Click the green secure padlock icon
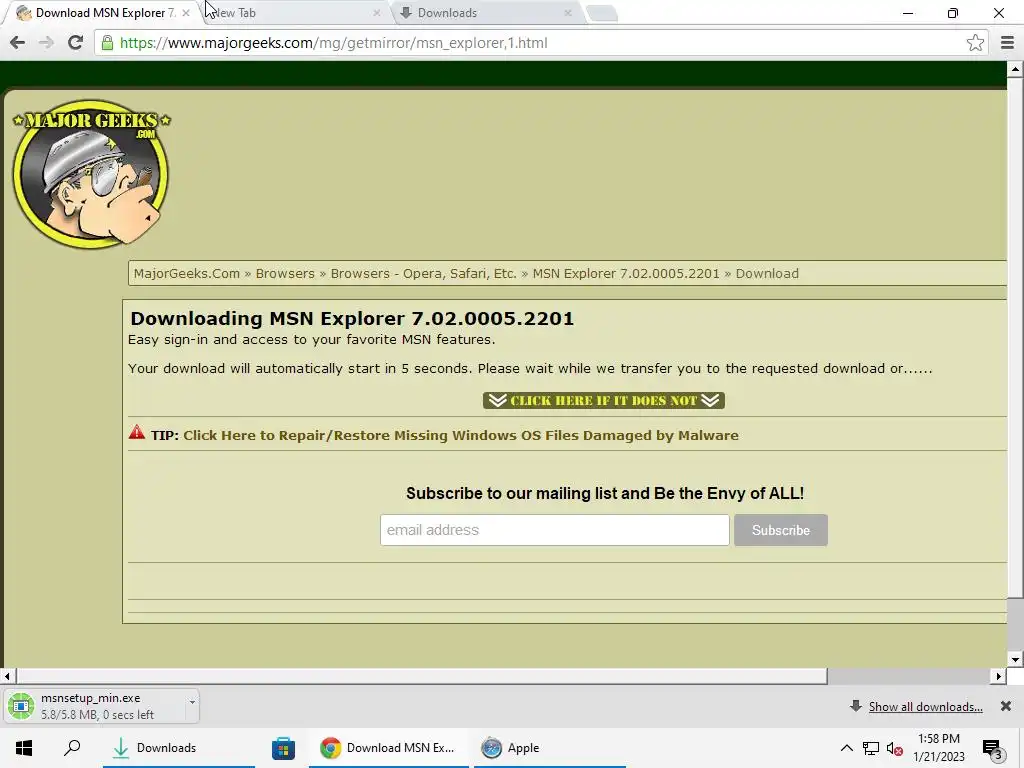The image size is (1024, 768). pyautogui.click(x=107, y=42)
